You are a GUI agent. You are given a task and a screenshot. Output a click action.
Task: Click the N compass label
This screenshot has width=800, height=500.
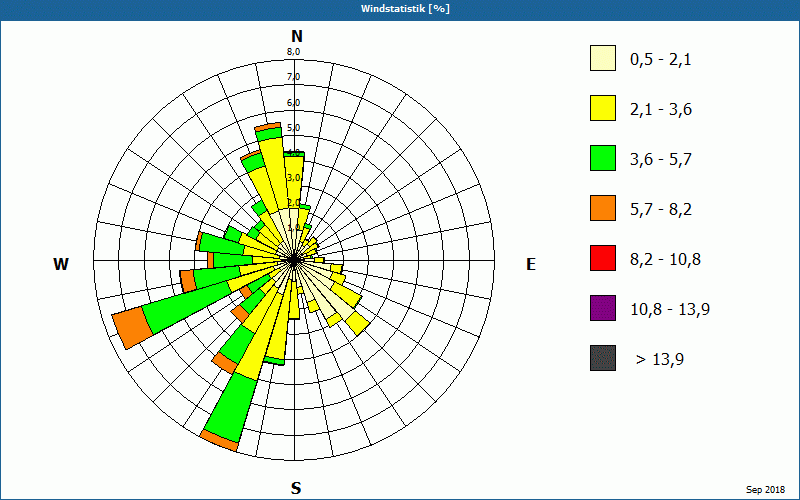tap(297, 36)
